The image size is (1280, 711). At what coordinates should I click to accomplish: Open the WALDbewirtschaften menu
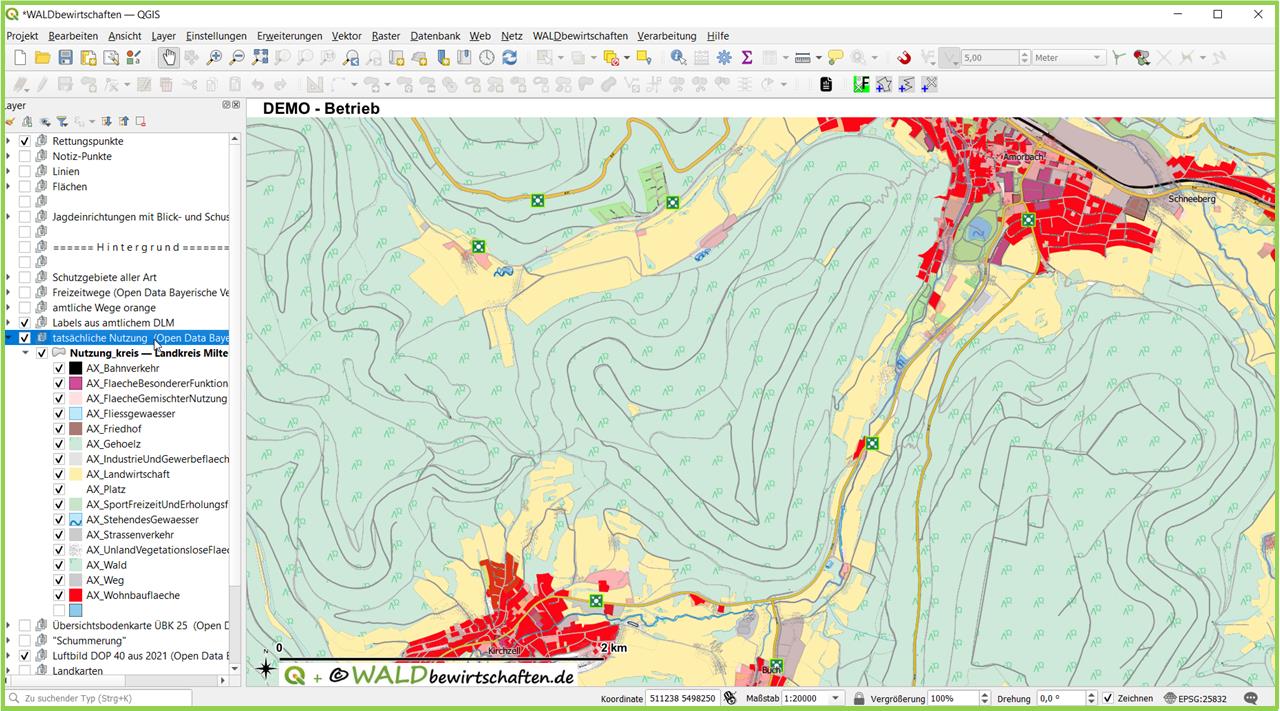coord(580,36)
